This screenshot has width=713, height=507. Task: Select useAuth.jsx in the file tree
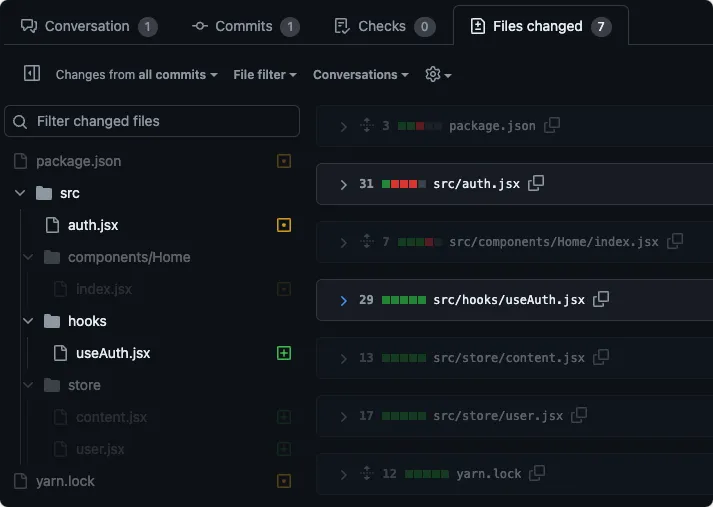tap(113, 353)
